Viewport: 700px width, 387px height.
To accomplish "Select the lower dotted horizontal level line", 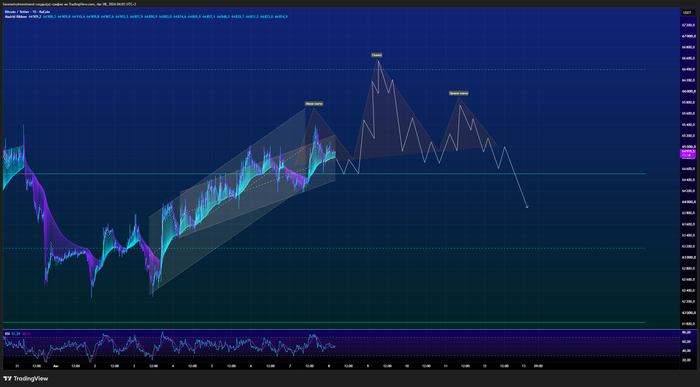I will click(324, 248).
